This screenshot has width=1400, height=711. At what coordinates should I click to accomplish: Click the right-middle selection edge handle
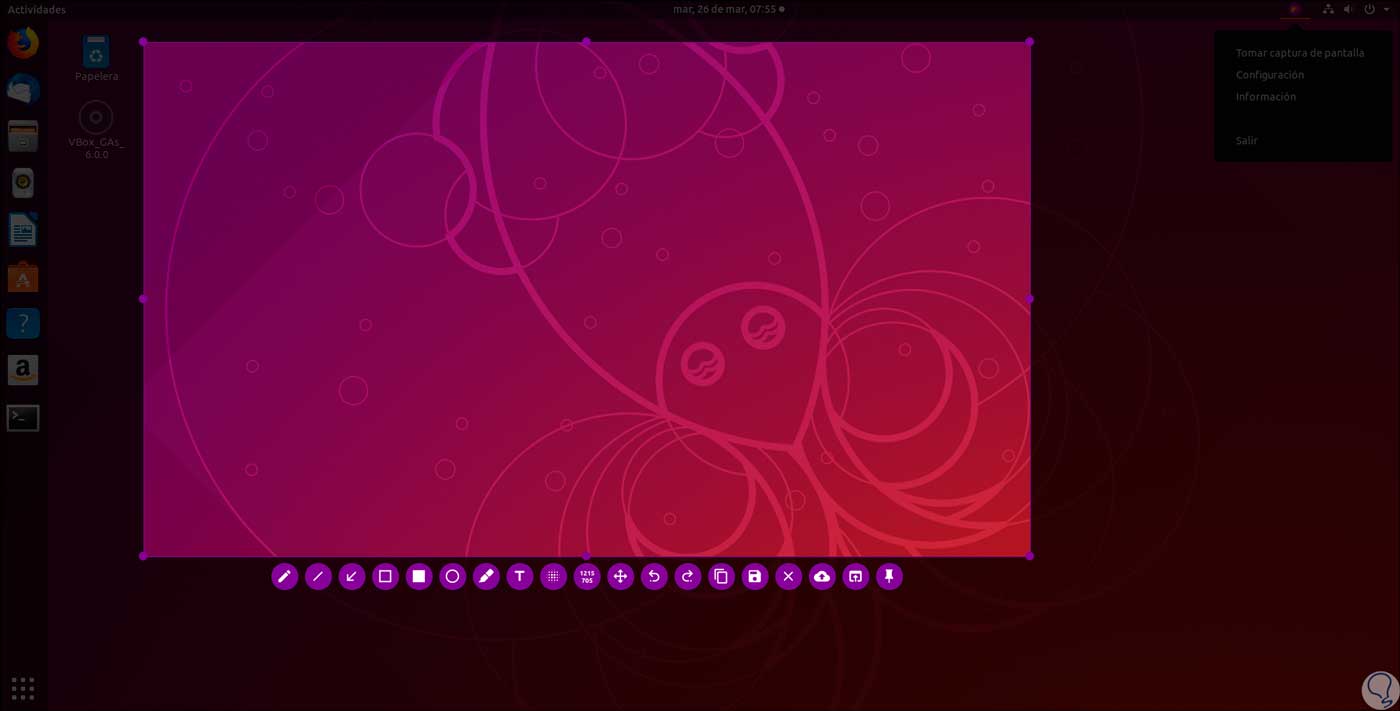(x=1030, y=299)
